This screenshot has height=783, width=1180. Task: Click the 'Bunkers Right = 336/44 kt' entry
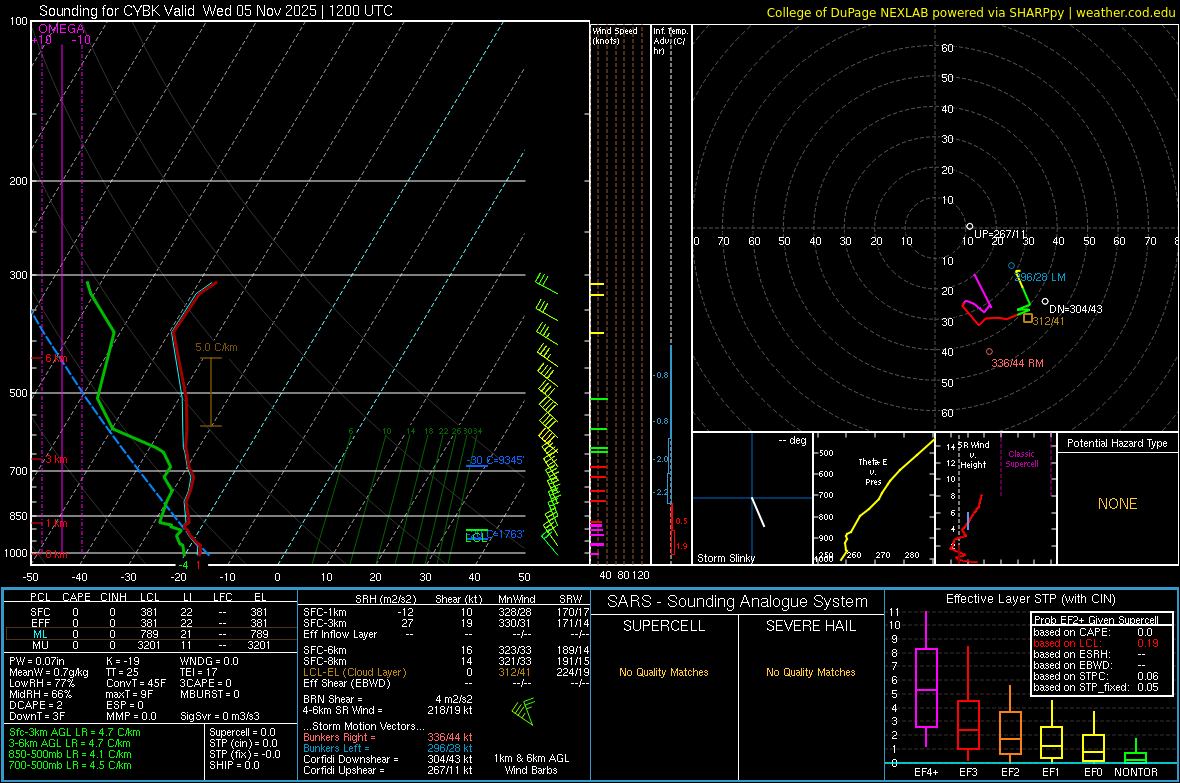(388, 737)
